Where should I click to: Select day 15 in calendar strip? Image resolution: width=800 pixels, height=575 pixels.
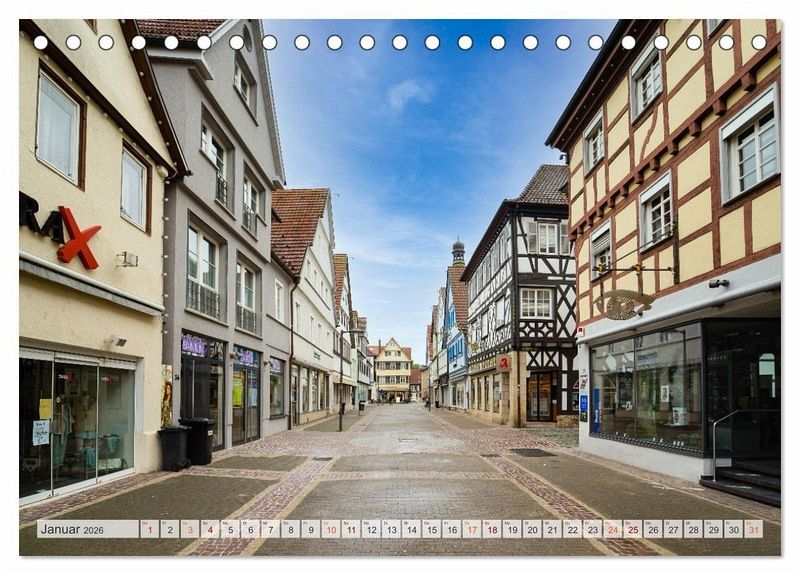432,529
